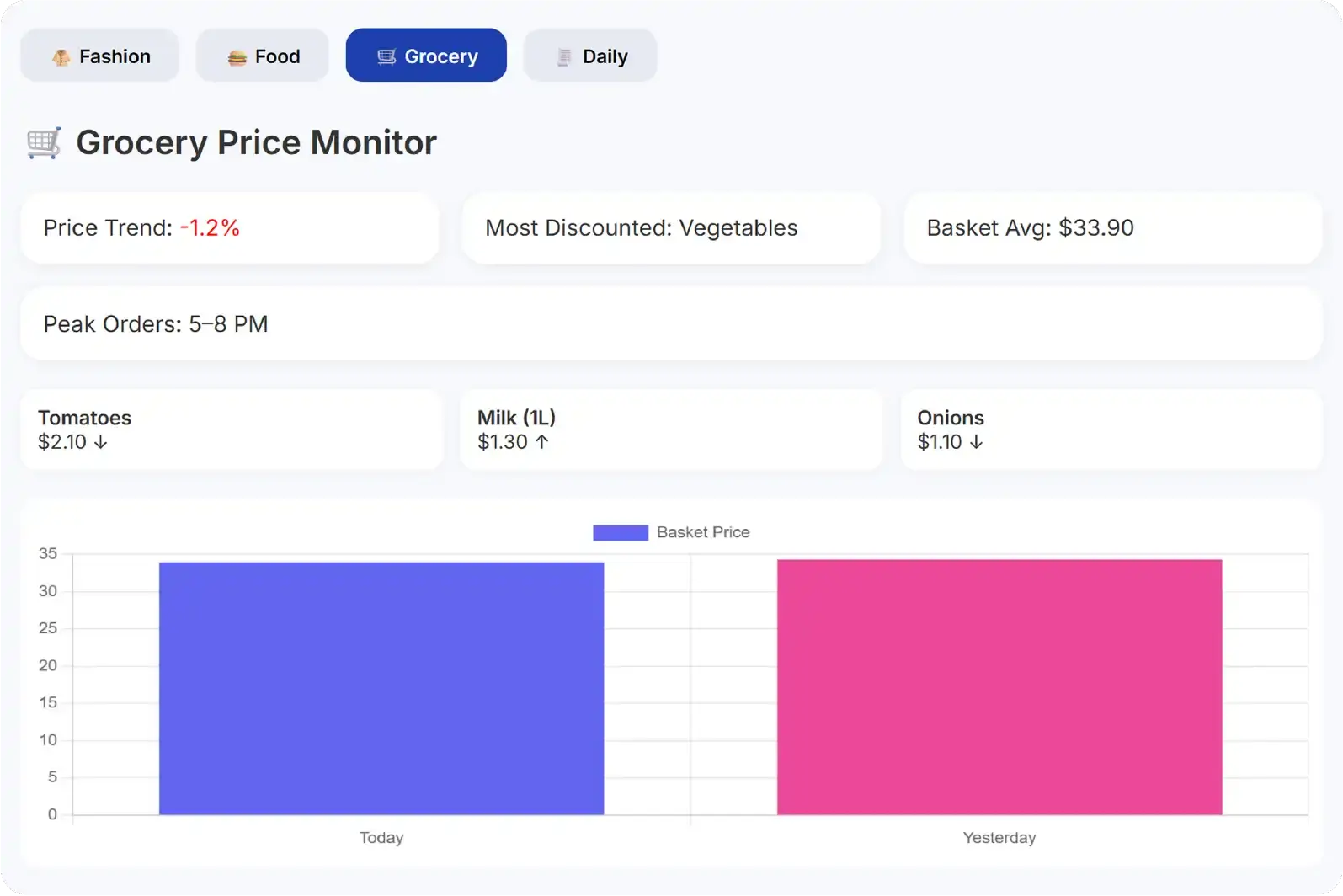Click the pink Yesterday bar in chart
The height and width of the screenshot is (896, 1343).
coord(999,687)
